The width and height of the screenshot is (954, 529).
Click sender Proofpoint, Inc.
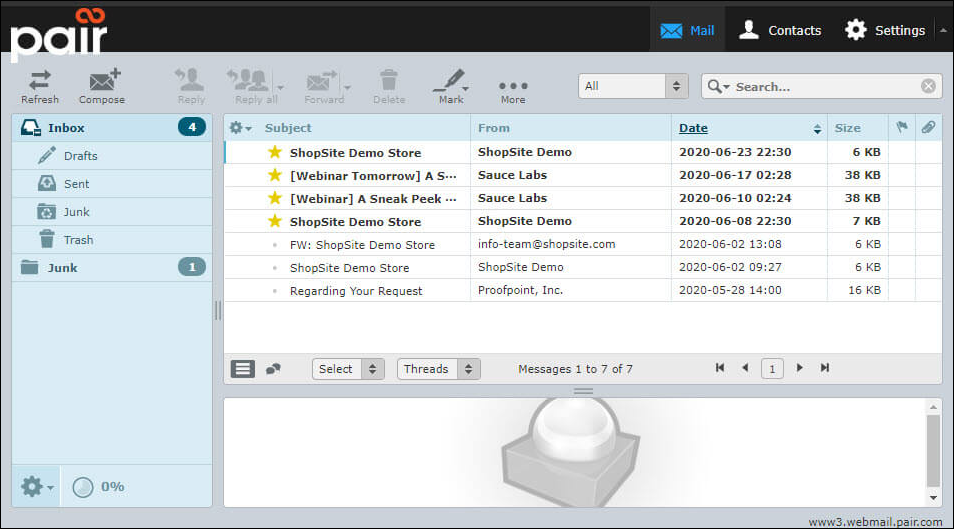(x=520, y=290)
